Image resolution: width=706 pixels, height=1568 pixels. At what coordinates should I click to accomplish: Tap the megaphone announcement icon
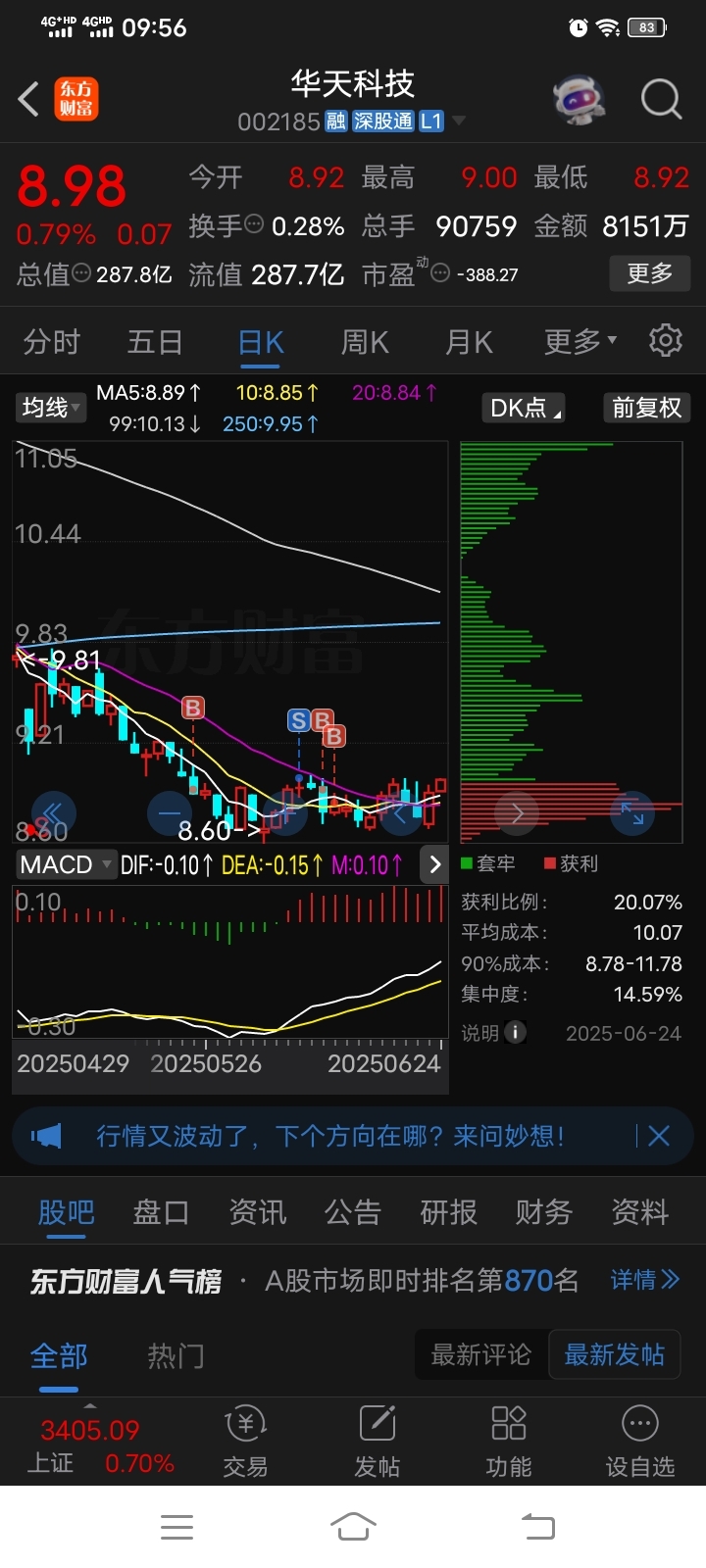pos(46,1136)
